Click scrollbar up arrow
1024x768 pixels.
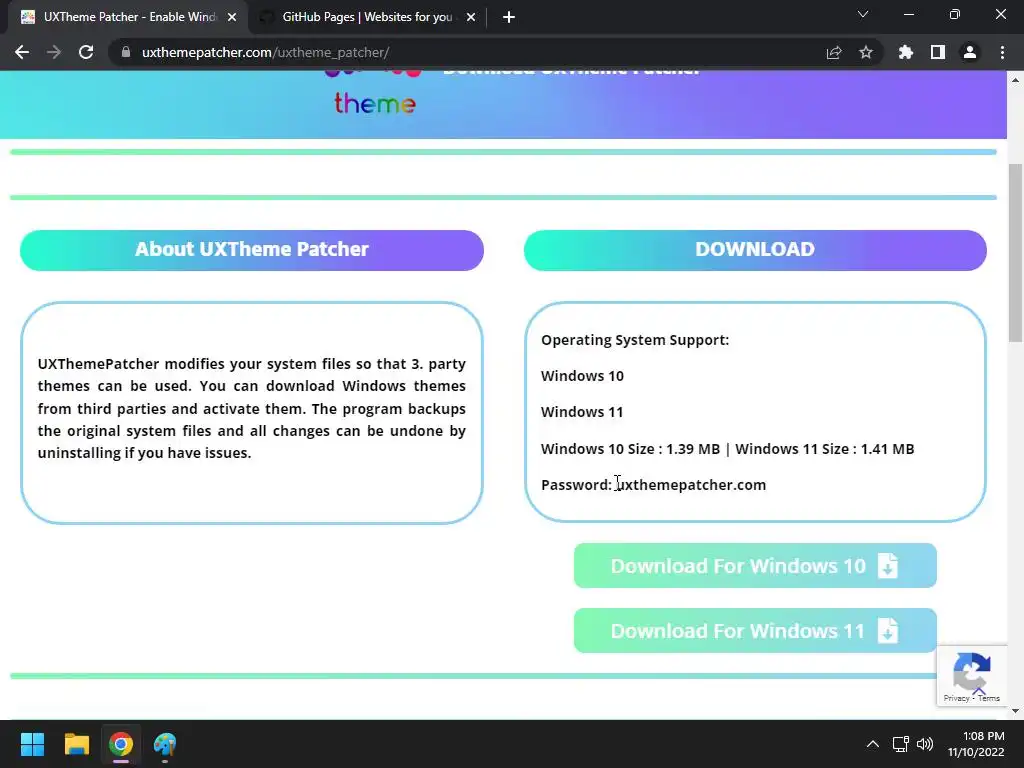point(1015,80)
